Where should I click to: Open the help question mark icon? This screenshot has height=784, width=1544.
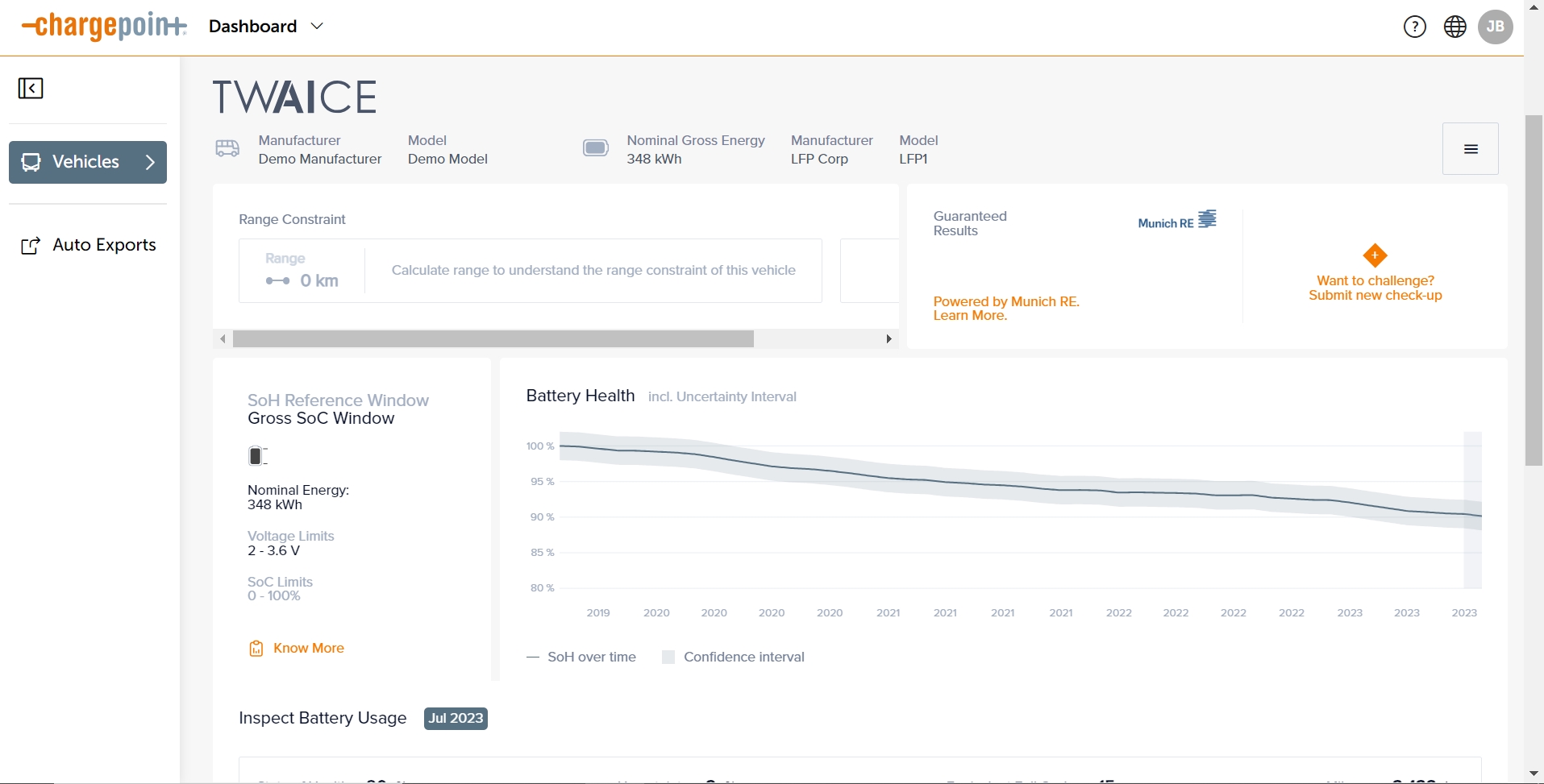(1415, 27)
